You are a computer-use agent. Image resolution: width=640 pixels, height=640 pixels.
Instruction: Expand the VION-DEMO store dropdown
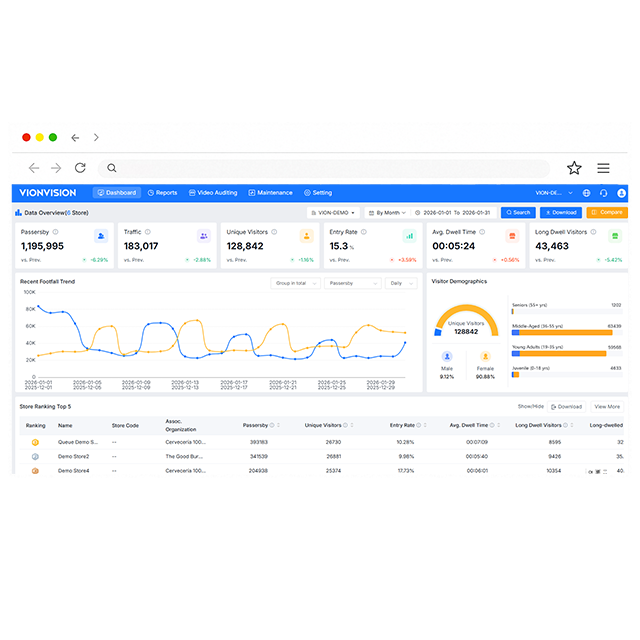(333, 212)
